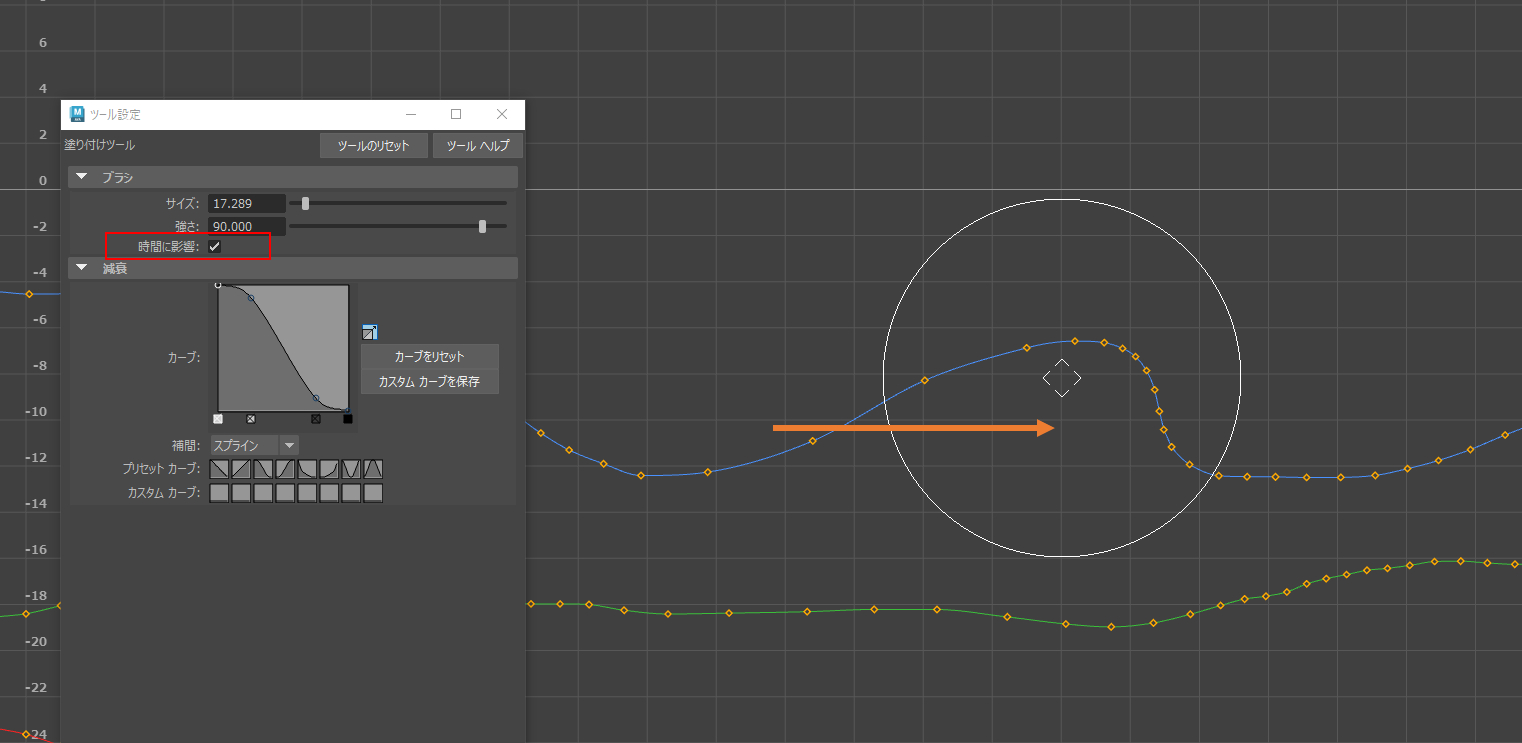Image resolution: width=1522 pixels, height=743 pixels.
Task: Open ツール ヘルプ
Action: click(x=478, y=146)
